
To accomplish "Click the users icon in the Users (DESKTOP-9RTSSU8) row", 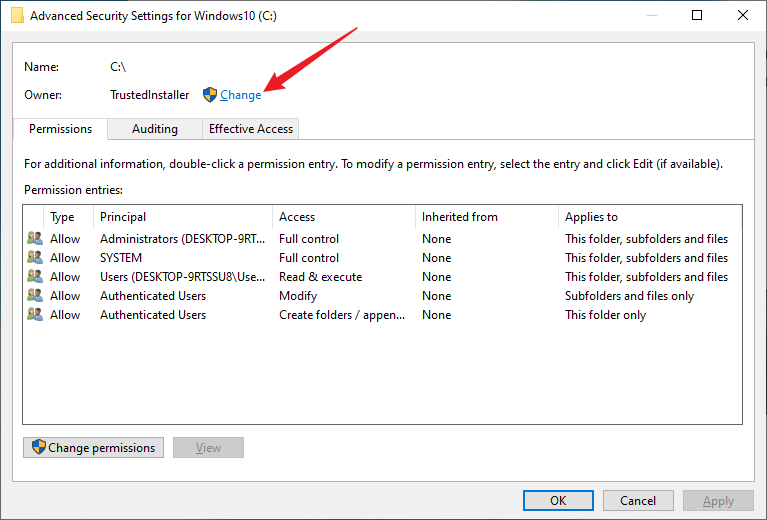I will [35, 276].
